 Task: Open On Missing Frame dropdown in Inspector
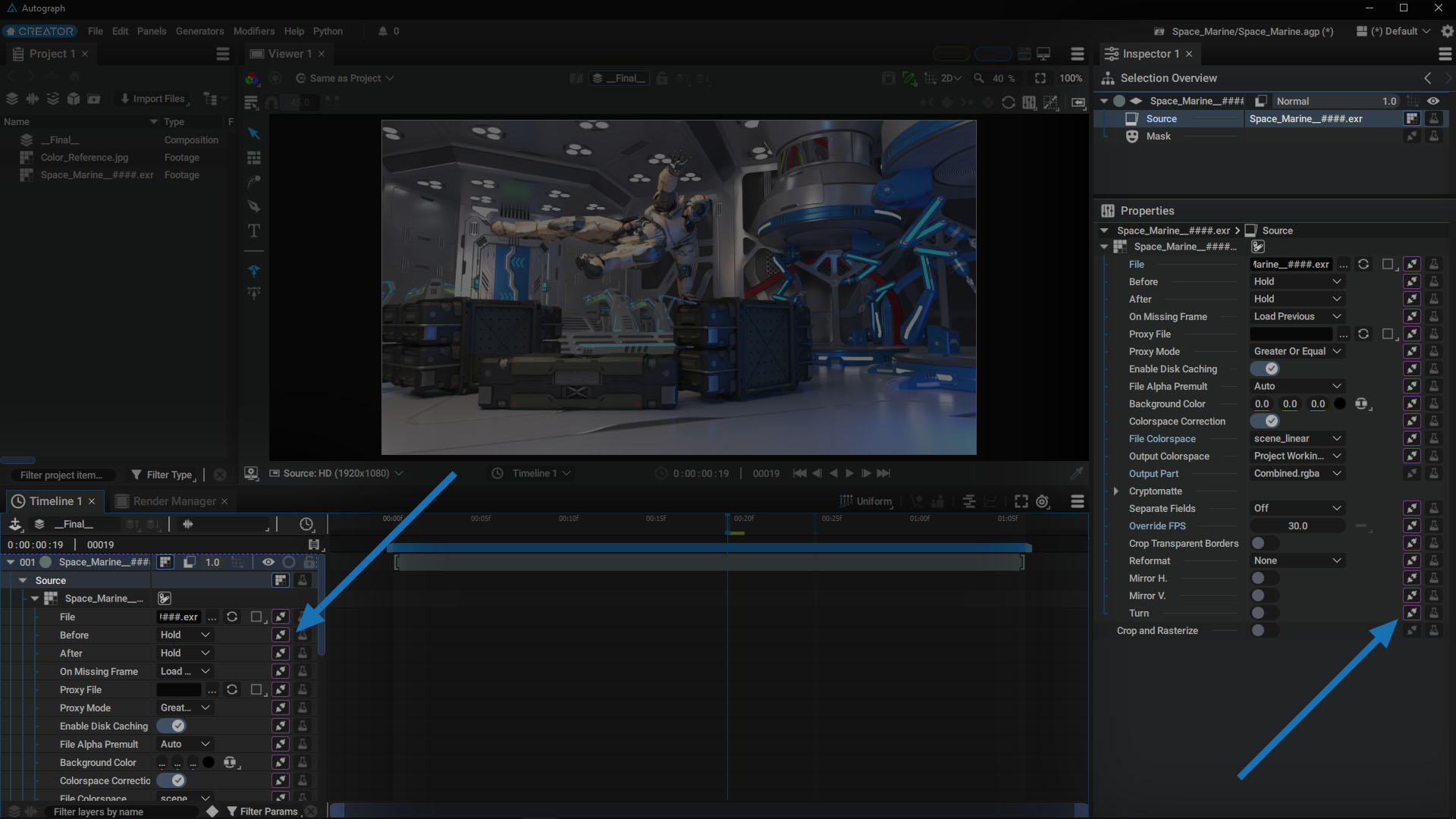click(x=1297, y=316)
